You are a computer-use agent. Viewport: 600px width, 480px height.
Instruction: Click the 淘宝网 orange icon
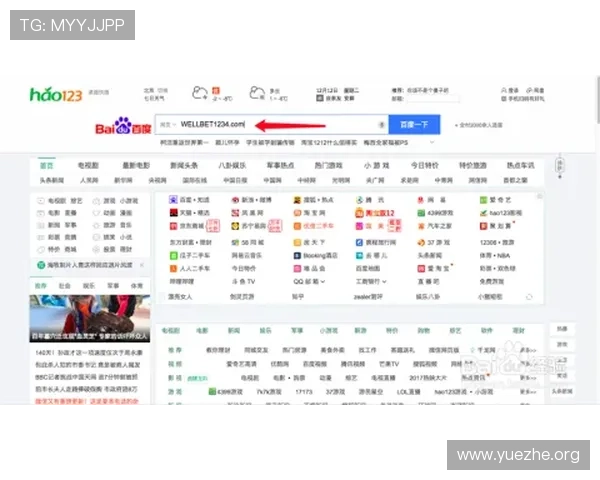point(297,213)
